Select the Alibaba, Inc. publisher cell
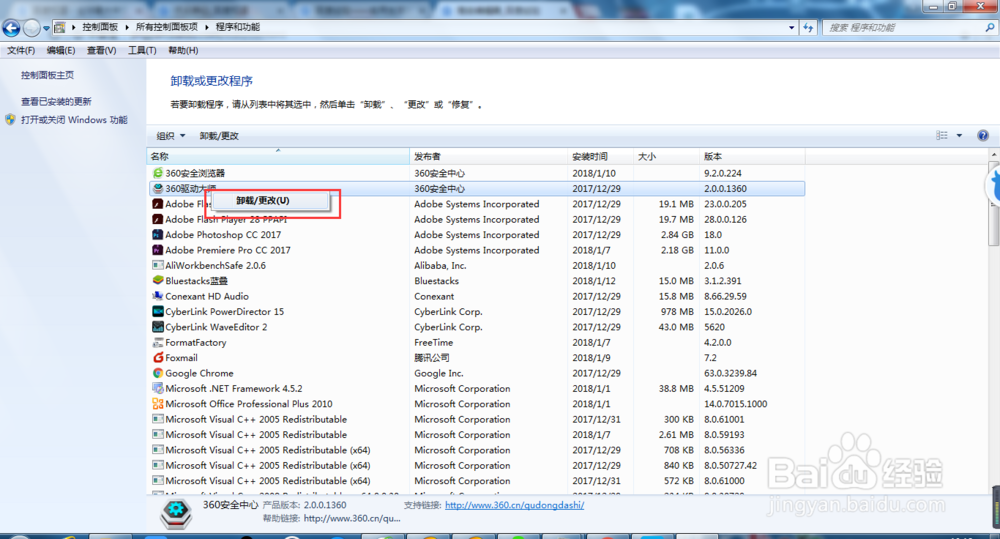The image size is (1000, 539). [440, 265]
